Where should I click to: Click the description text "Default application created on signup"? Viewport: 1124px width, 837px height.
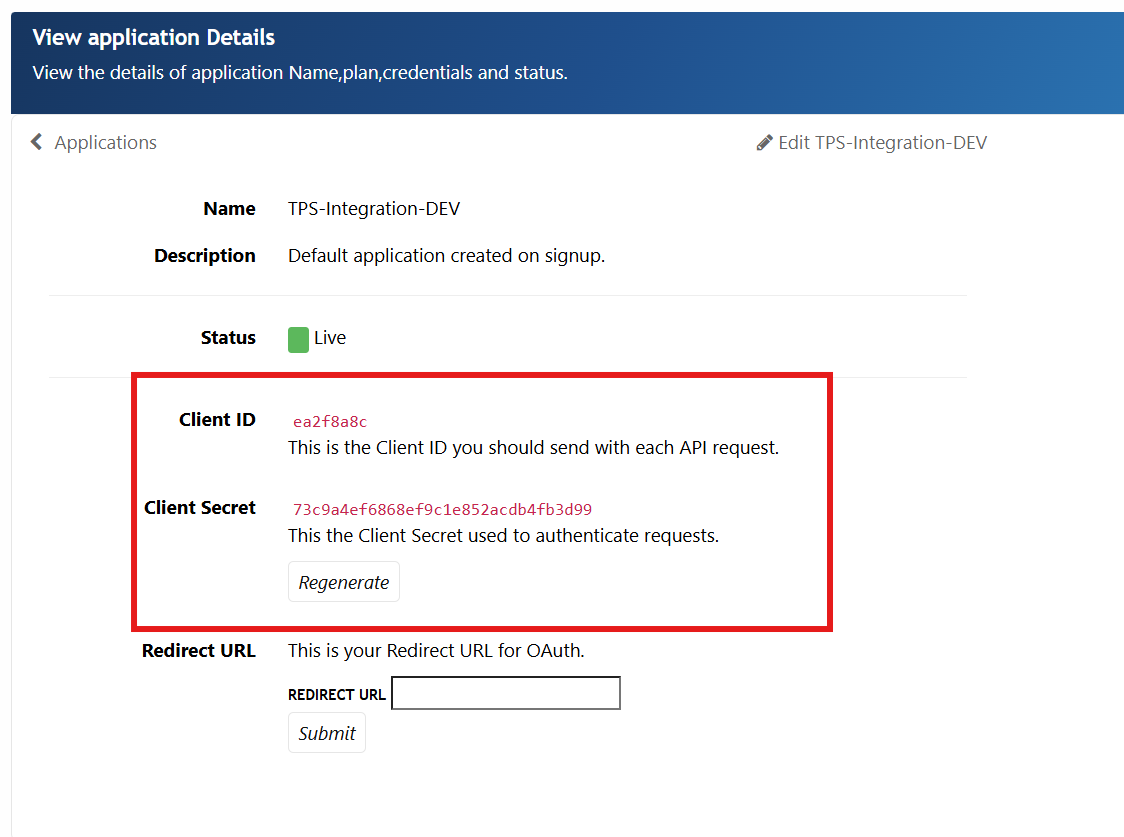(x=446, y=256)
